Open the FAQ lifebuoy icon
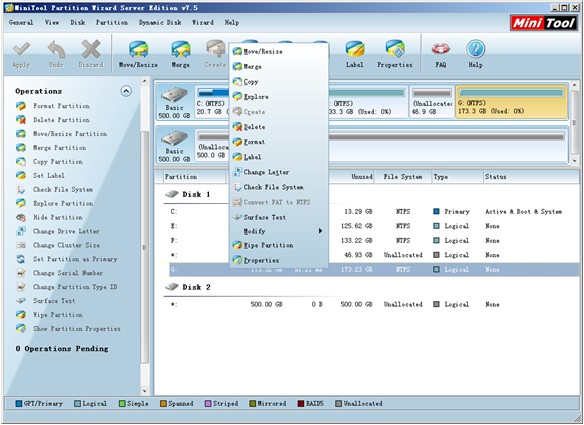Viewport: 584px width, 425px height. tap(441, 55)
